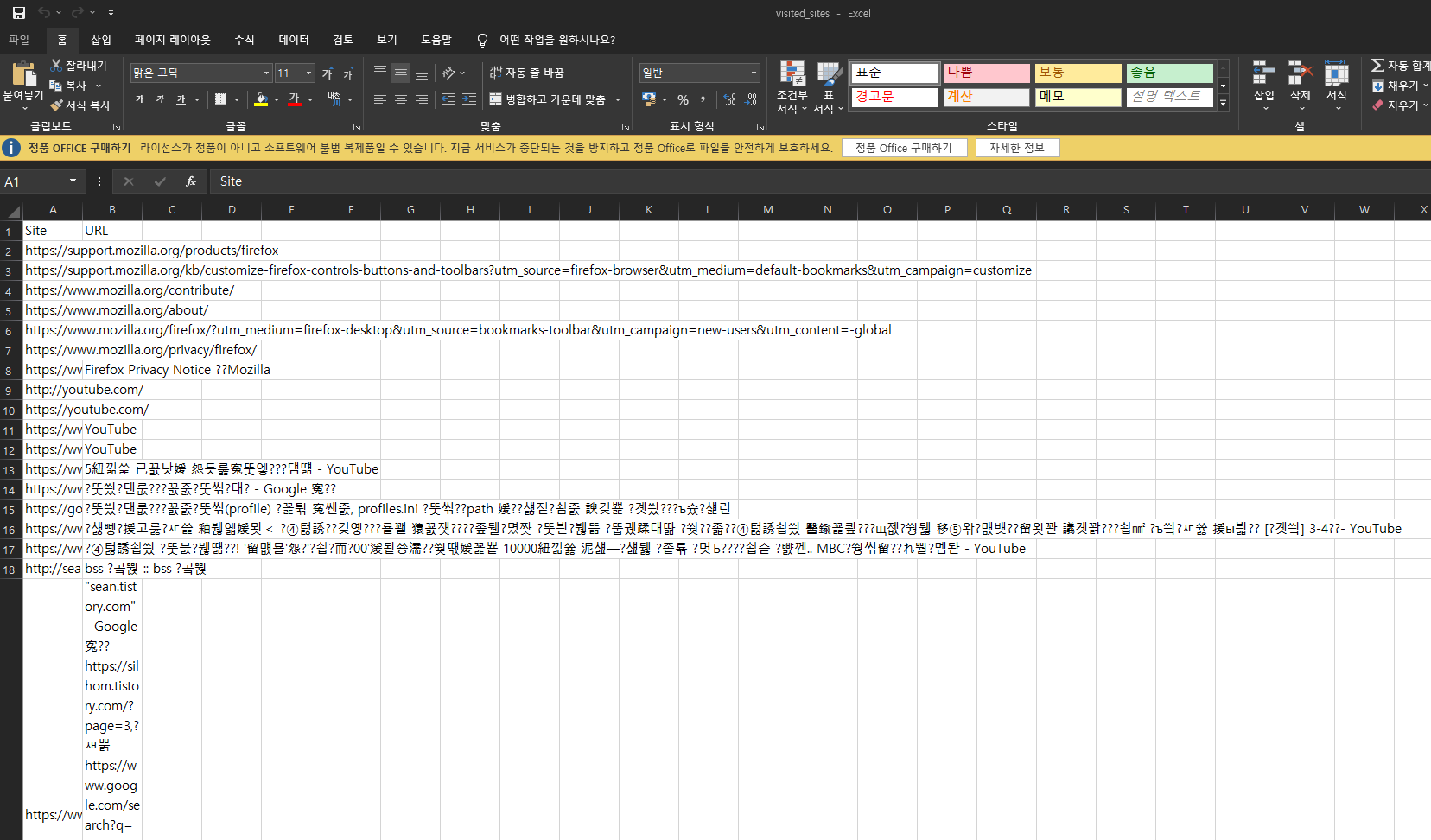Toggle underline 가 formatting
Viewport: 1431px width, 840px height.
coord(181,99)
